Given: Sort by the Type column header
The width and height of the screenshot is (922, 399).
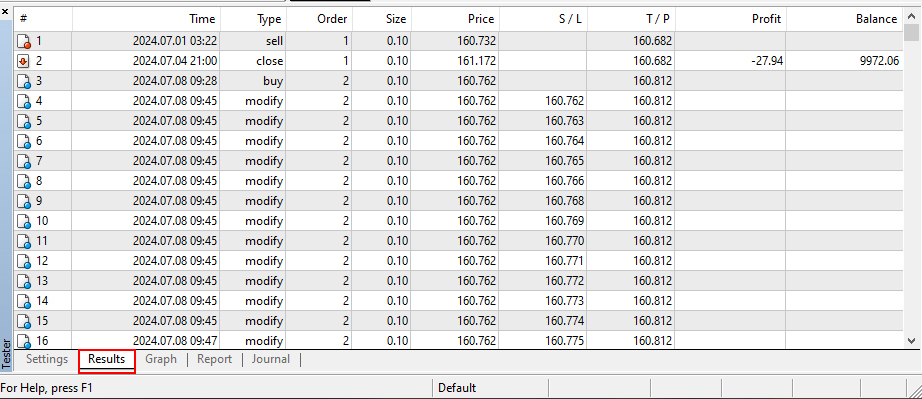Looking at the screenshot, I should coord(253,19).
